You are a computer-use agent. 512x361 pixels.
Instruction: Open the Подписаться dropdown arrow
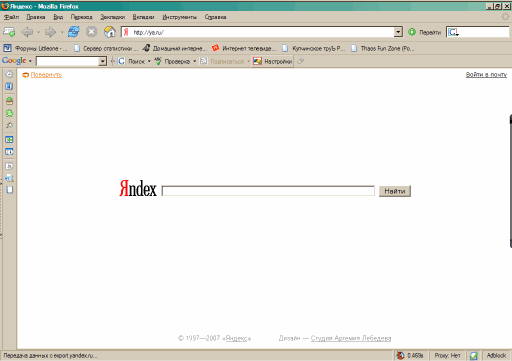click(x=248, y=61)
